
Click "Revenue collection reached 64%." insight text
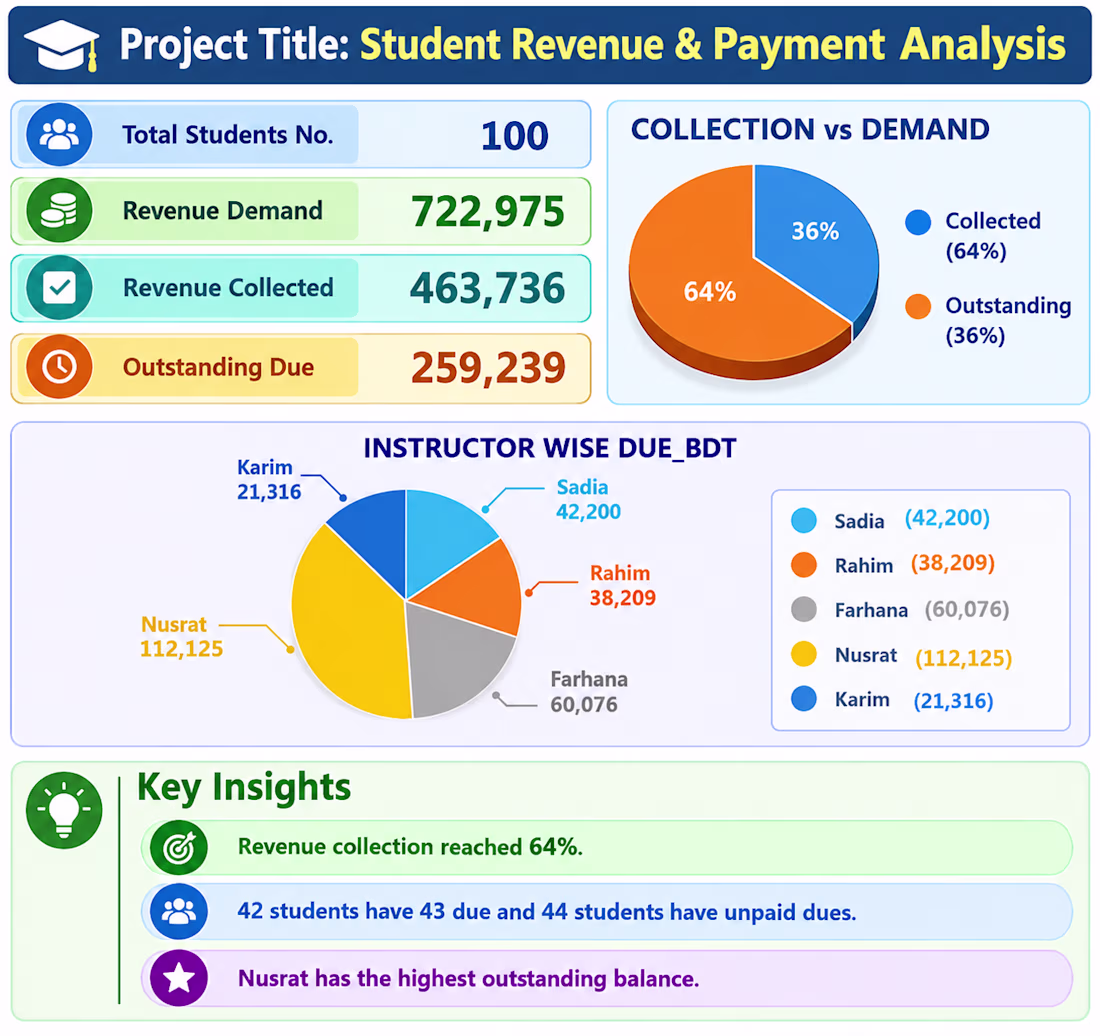(410, 847)
